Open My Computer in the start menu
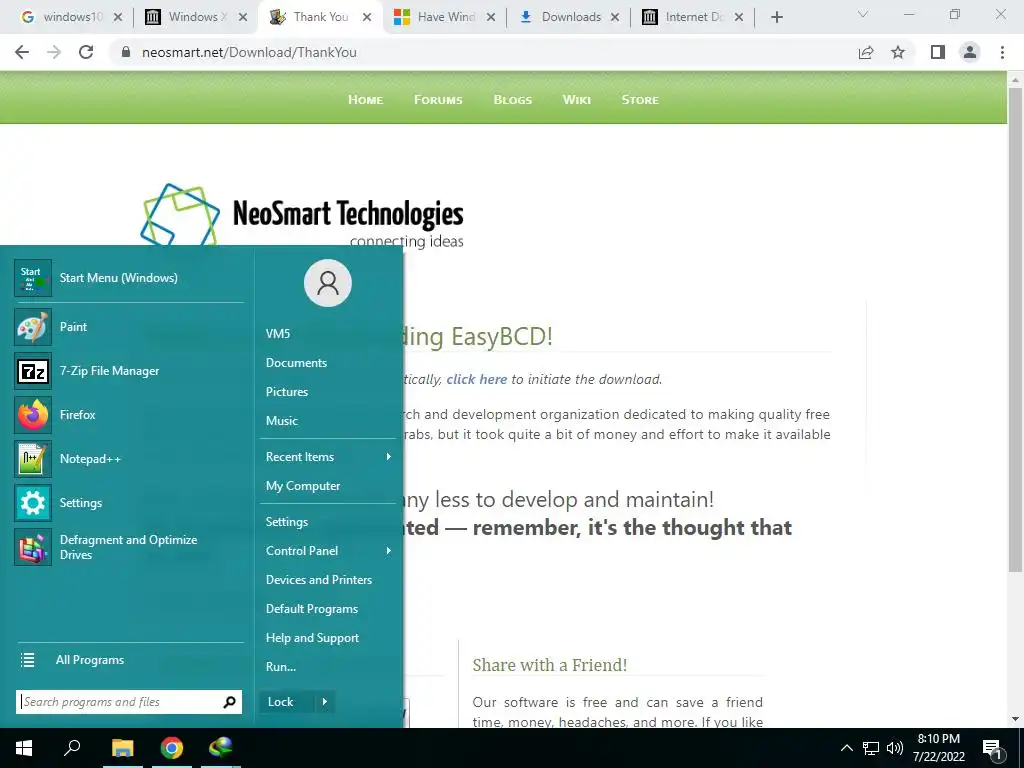Screen dimensions: 1024x768 [x=303, y=486]
